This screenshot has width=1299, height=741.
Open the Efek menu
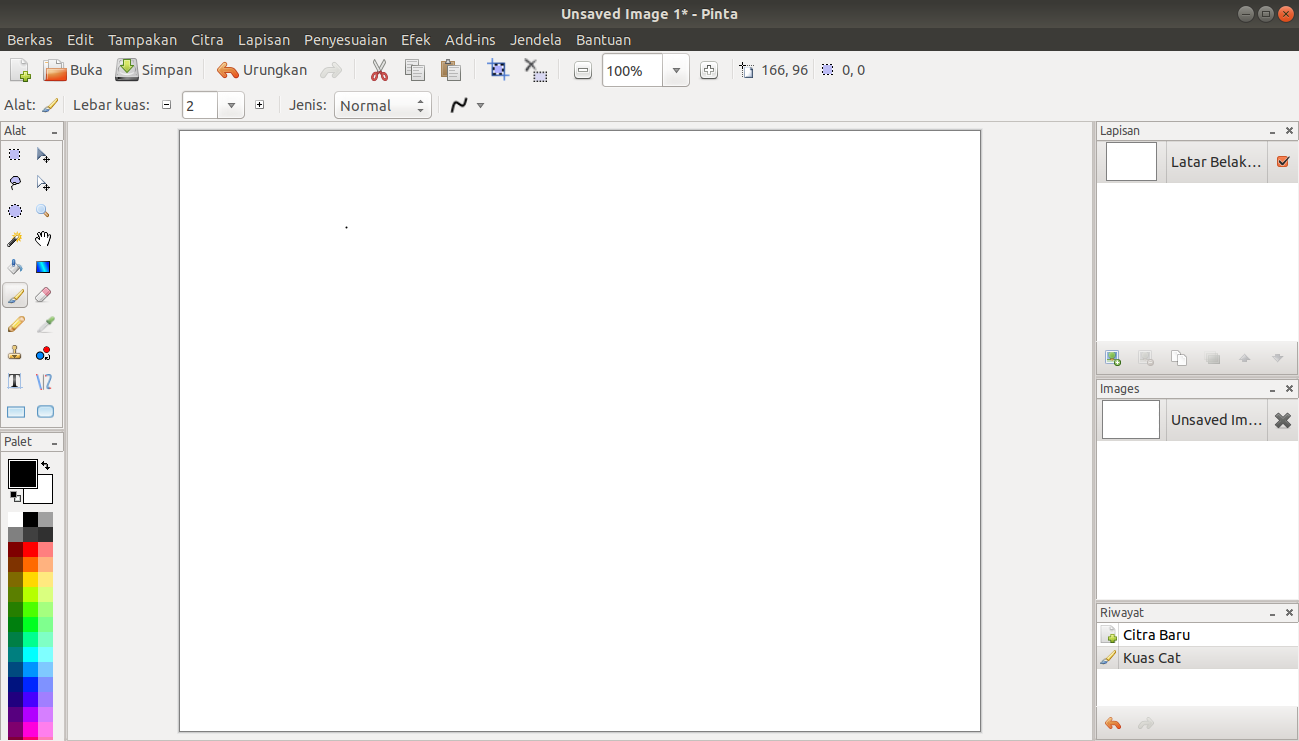(416, 40)
